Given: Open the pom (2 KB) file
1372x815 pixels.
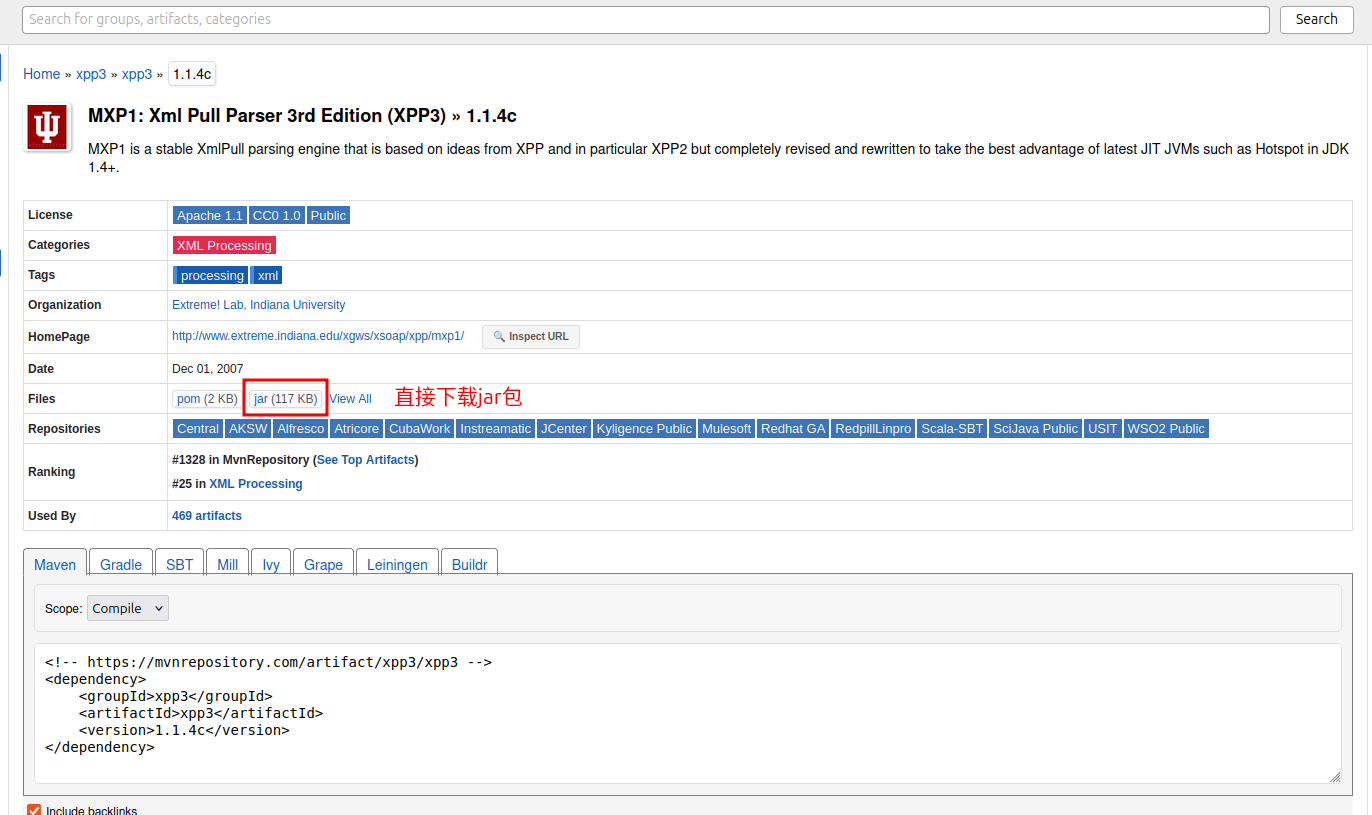Looking at the screenshot, I should tap(207, 399).
